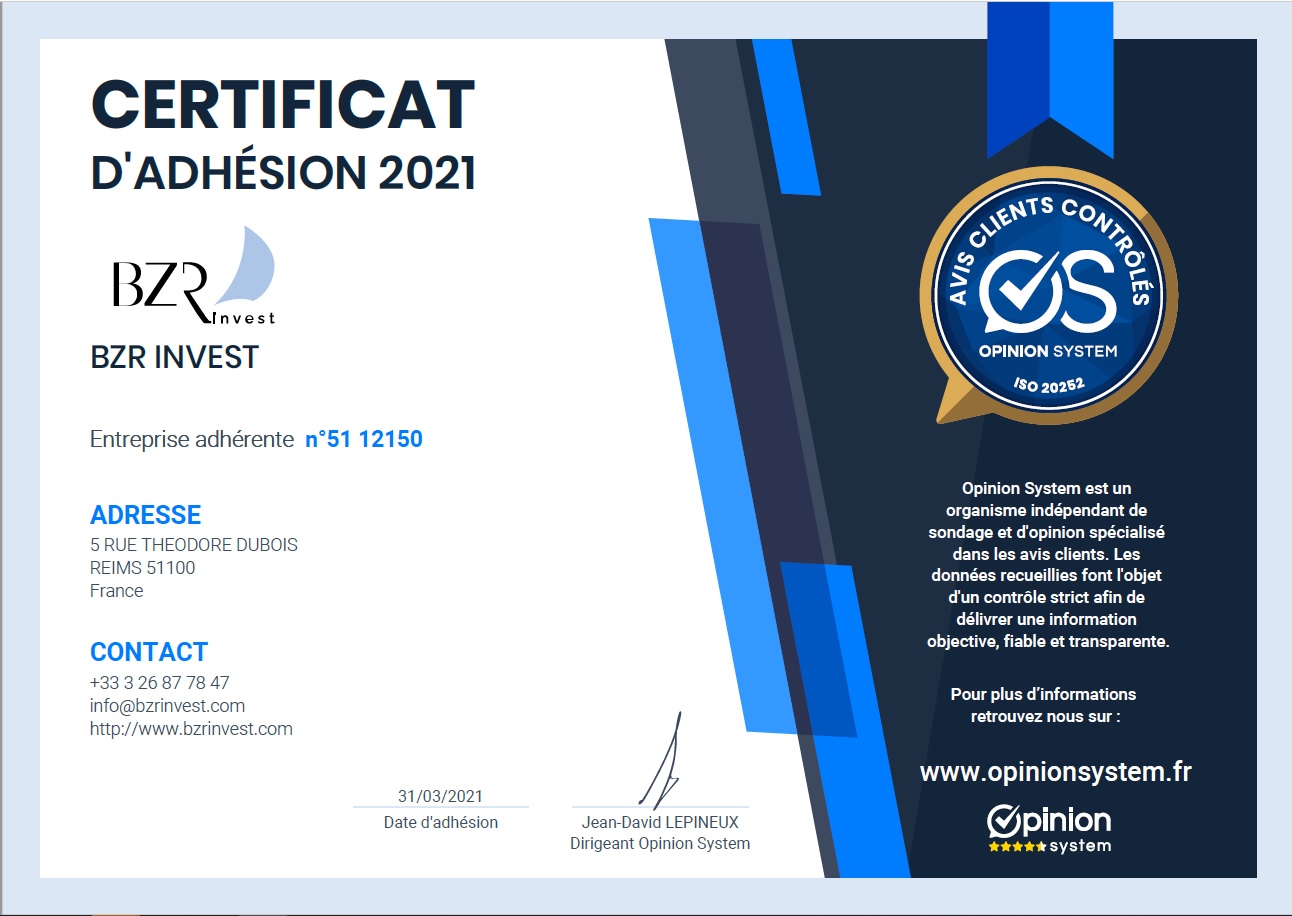Click the Opinion System footer logo
The image size is (1292, 916).
coord(1049,829)
